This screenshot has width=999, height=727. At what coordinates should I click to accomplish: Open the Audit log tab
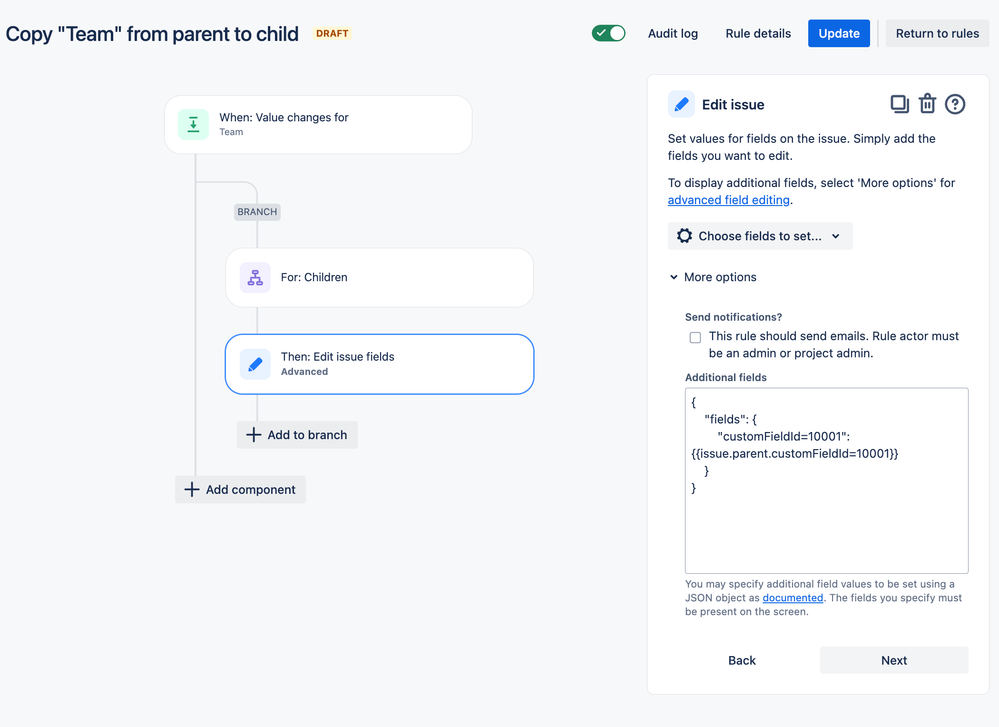673,33
